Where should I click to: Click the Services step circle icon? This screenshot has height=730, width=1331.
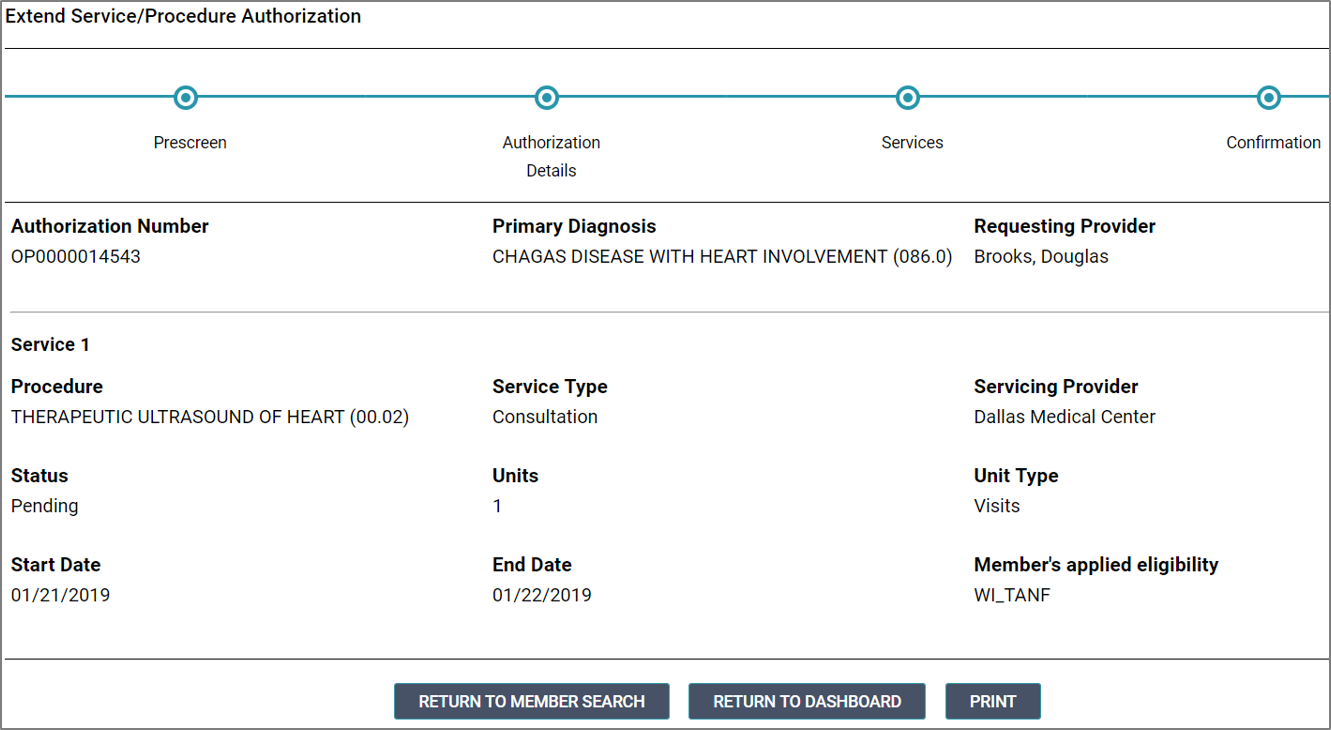(907, 97)
